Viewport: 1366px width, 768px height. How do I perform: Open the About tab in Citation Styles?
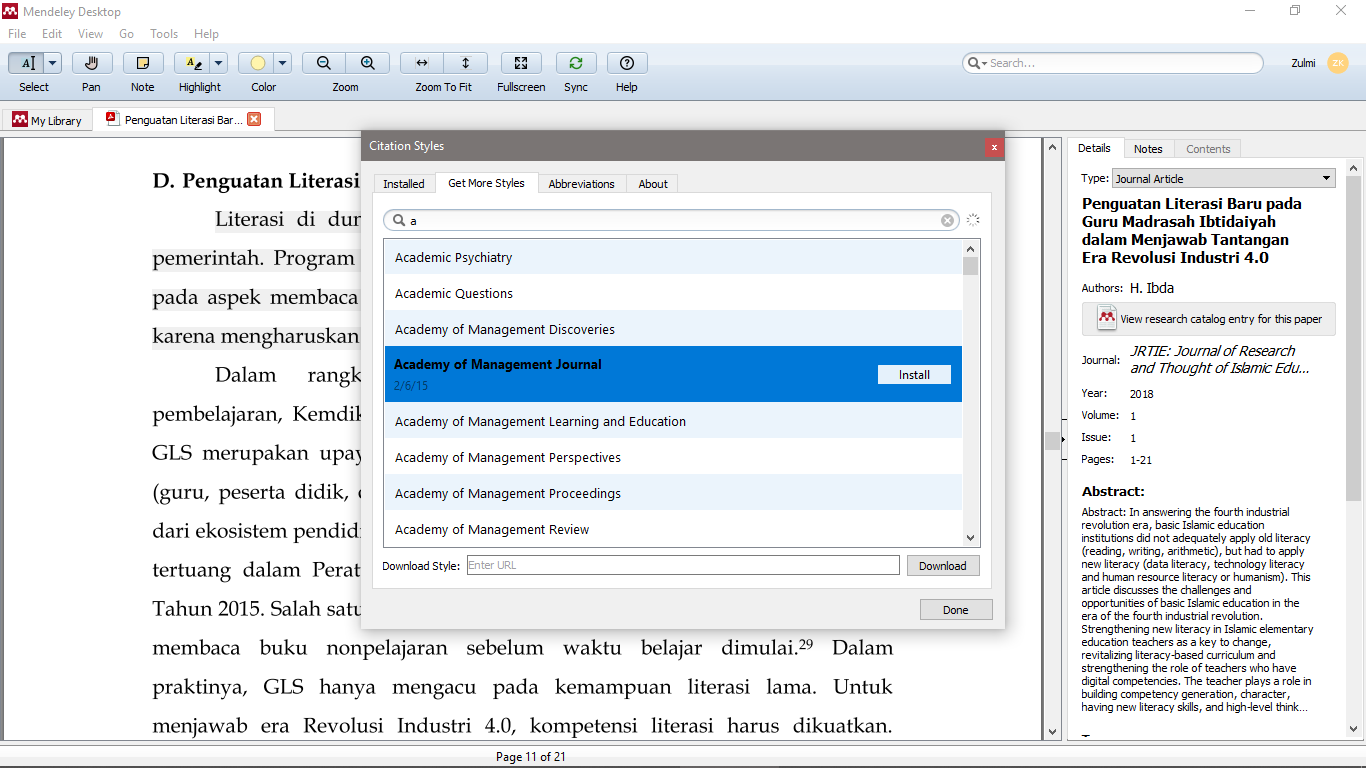(x=653, y=184)
